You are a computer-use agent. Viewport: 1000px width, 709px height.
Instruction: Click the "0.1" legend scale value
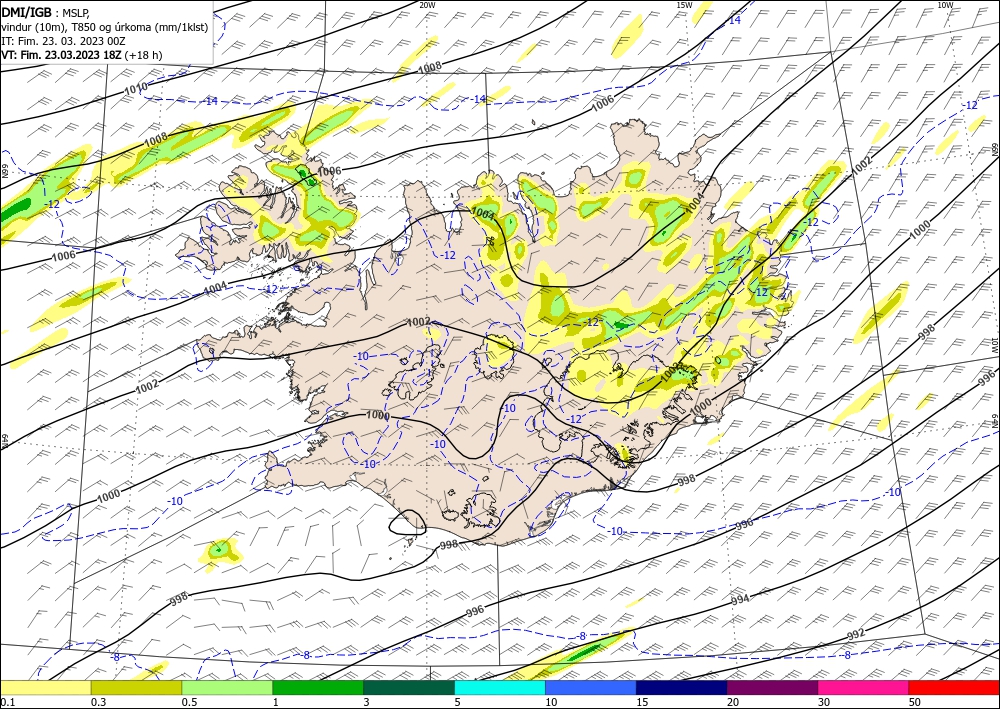coord(7,702)
